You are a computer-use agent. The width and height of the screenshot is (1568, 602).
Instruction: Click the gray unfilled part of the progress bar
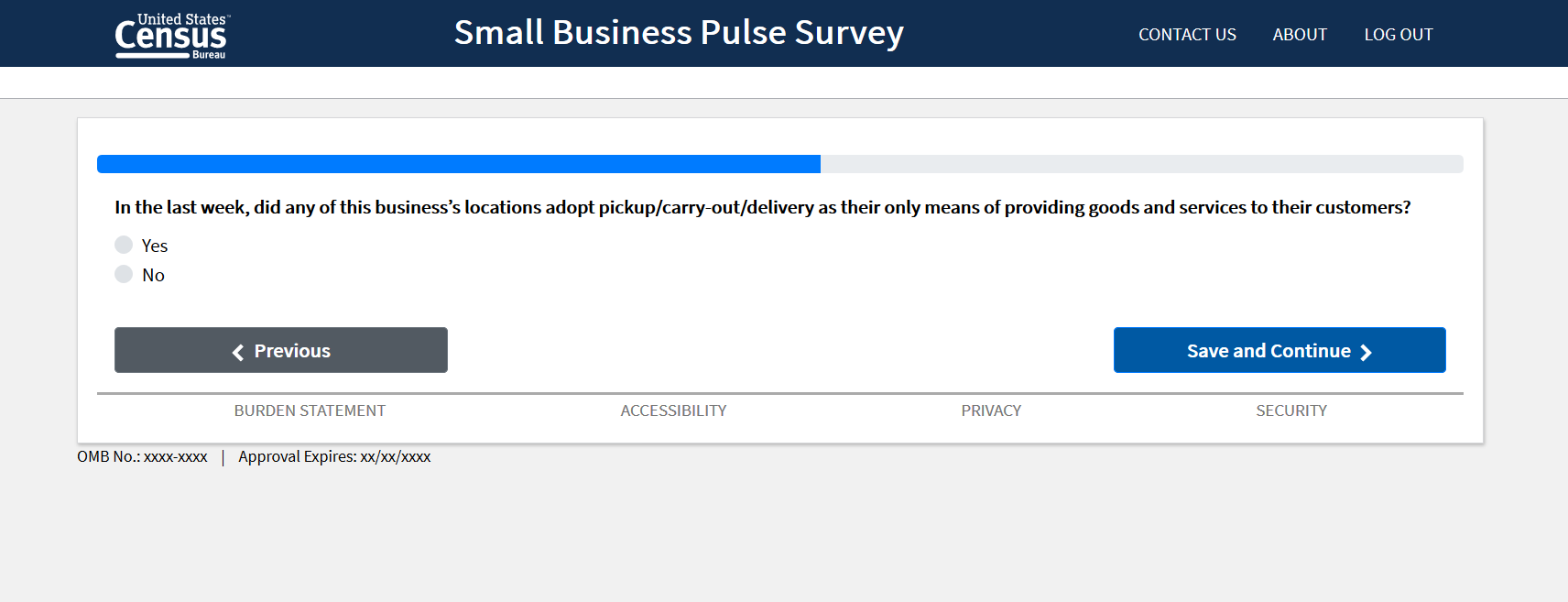click(1140, 164)
